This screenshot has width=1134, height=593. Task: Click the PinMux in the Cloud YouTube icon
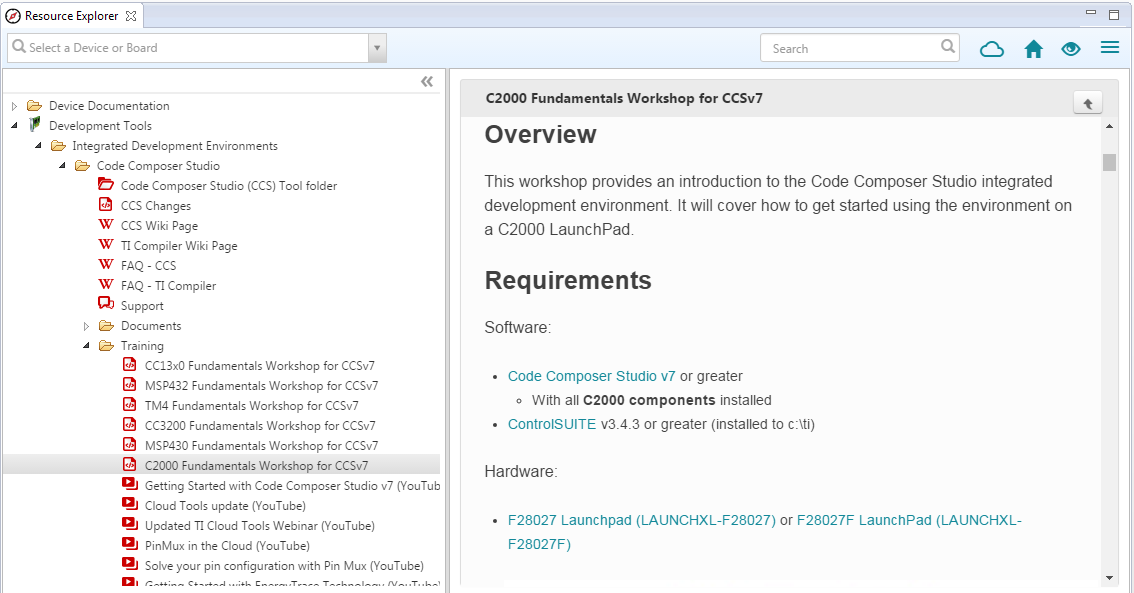(129, 544)
